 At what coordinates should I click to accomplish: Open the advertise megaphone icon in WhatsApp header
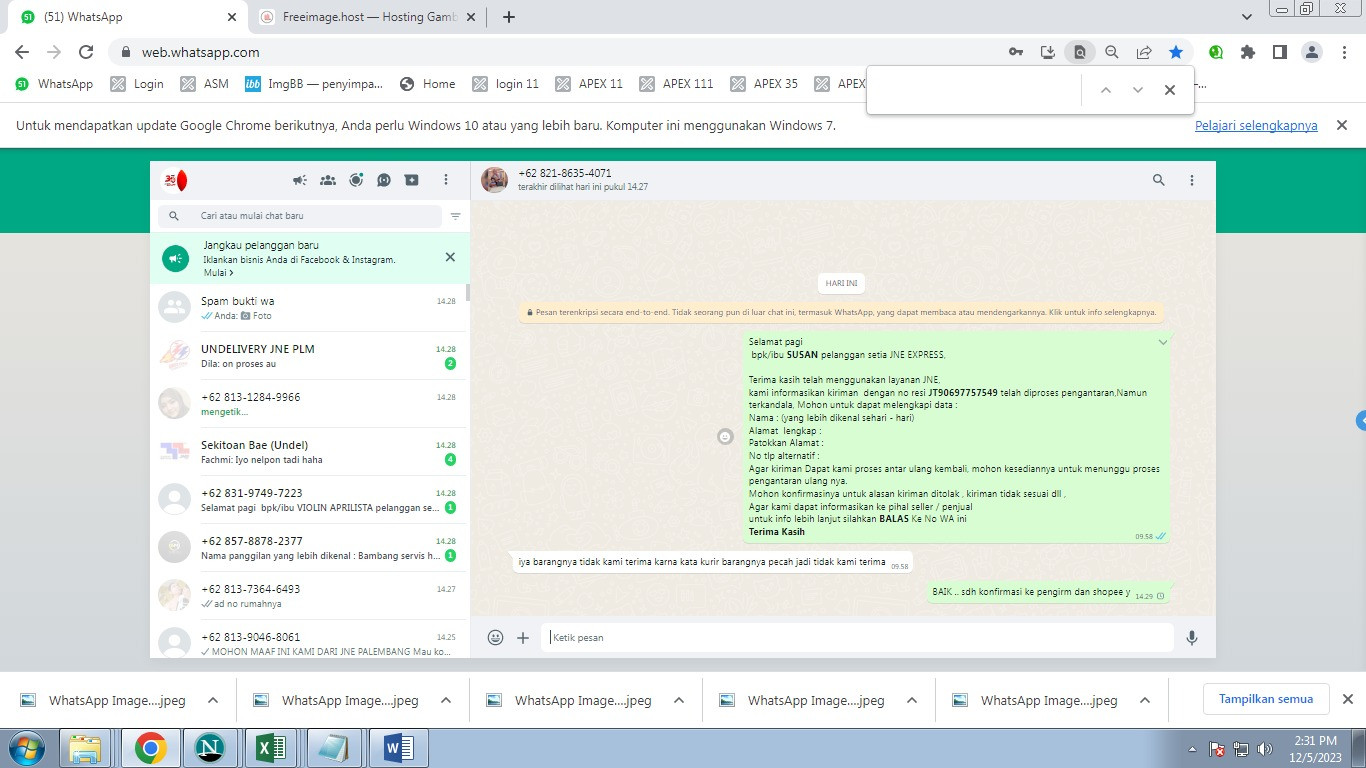(x=299, y=180)
